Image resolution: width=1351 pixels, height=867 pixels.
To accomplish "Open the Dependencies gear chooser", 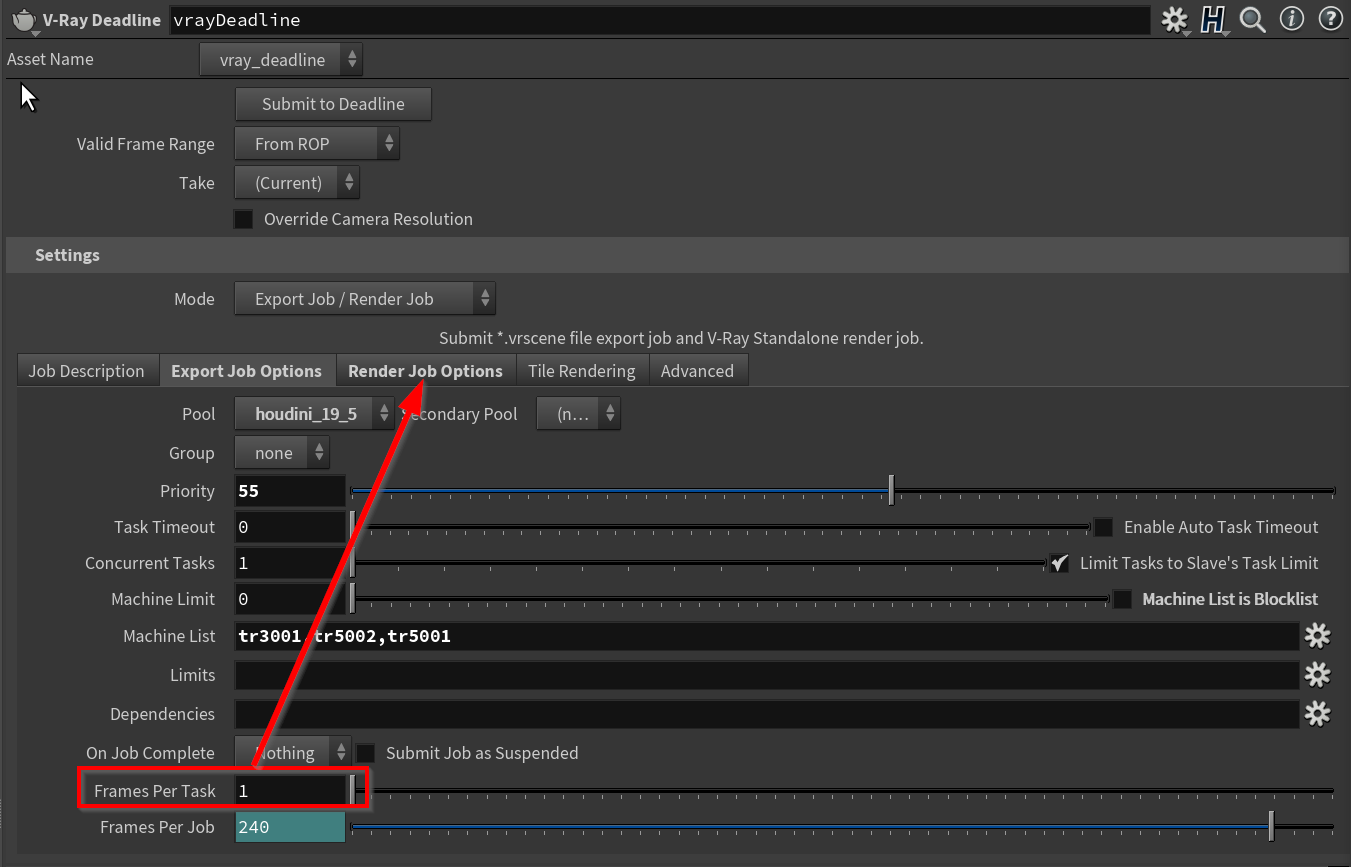I will click(x=1317, y=713).
